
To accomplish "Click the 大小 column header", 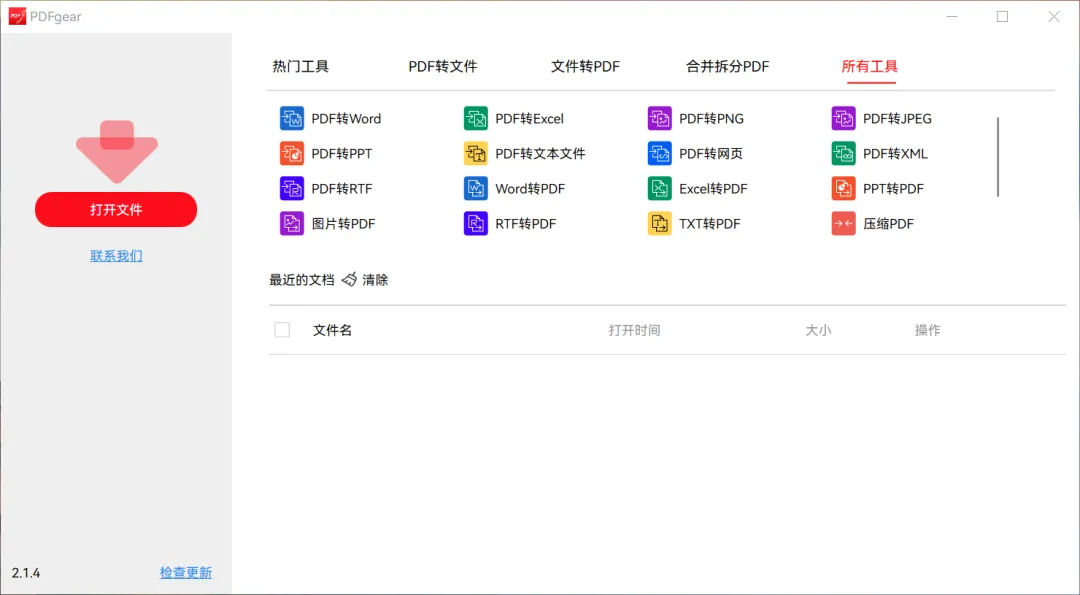I will (x=818, y=330).
